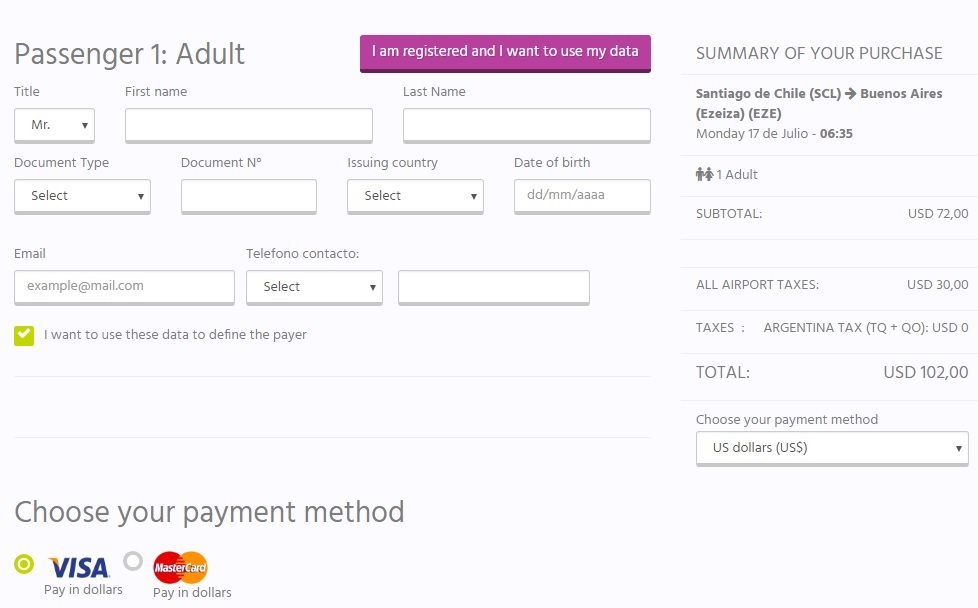Screen dimensions: 978x608
Task: Open the Title dropdown showing Mr.
Action: coord(54,125)
